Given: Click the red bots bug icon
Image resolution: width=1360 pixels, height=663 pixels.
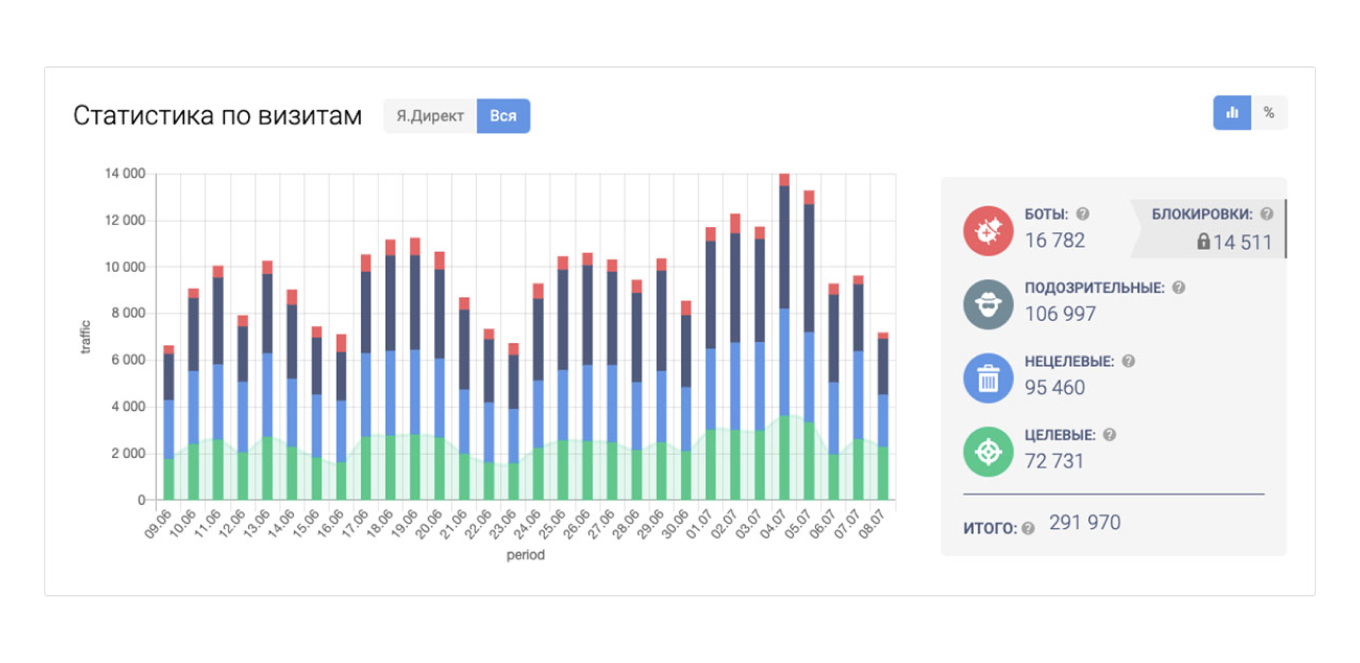Looking at the screenshot, I should click(x=988, y=231).
